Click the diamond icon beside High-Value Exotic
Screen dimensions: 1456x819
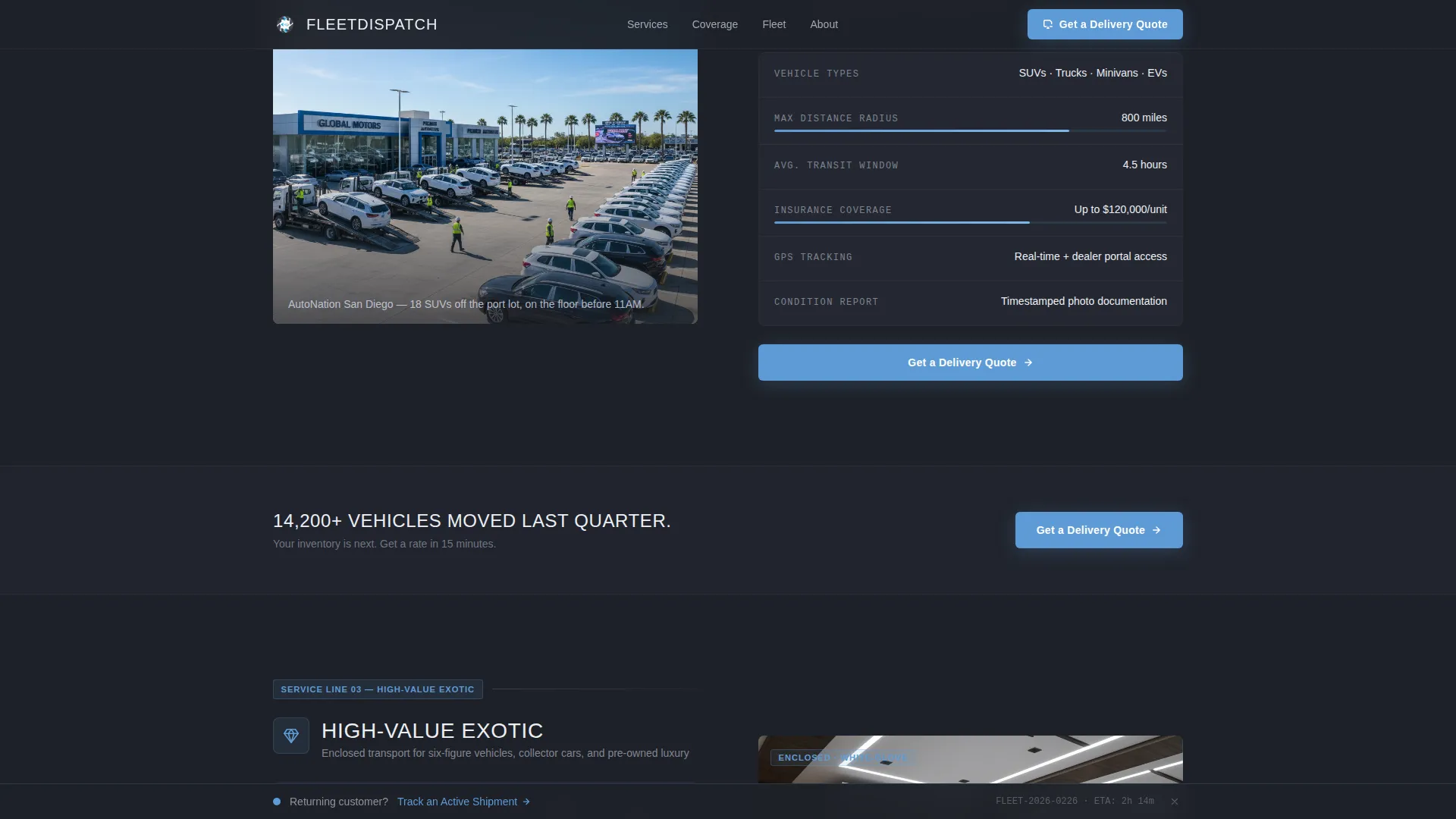coord(291,736)
